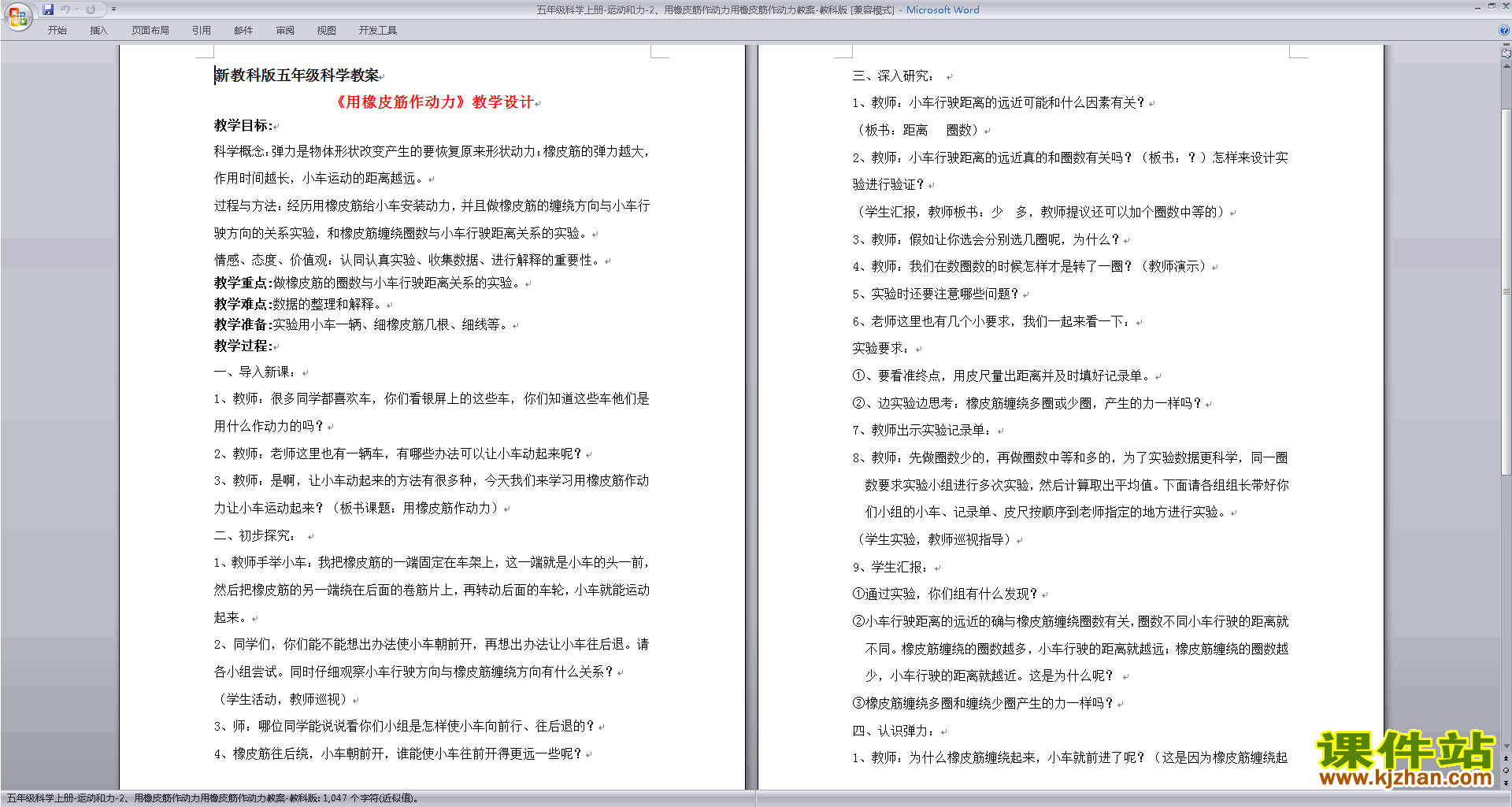Restore down the Word window
Image resolution: width=1512 pixels, height=807 pixels.
1491,6
